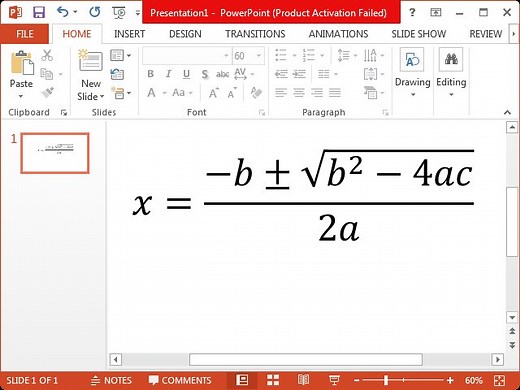Open the Drawing group menu
The width and height of the screenshot is (520, 390).
coord(412,73)
